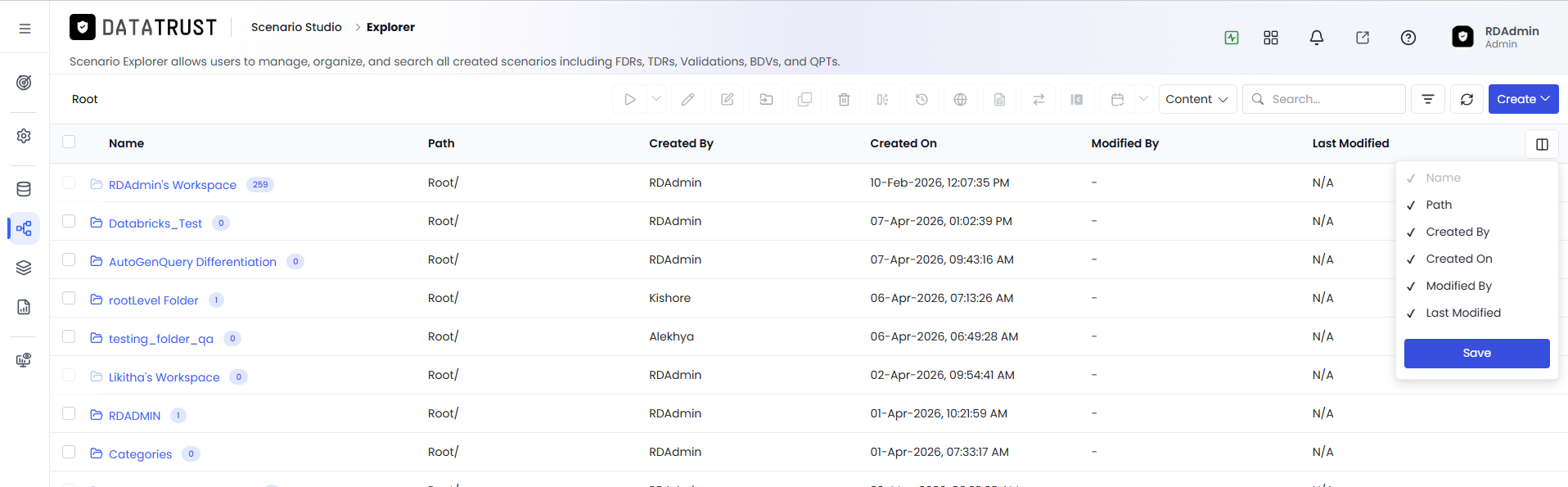Open the settings gear in the left sidebar
This screenshot has height=487, width=1568.
(x=25, y=136)
